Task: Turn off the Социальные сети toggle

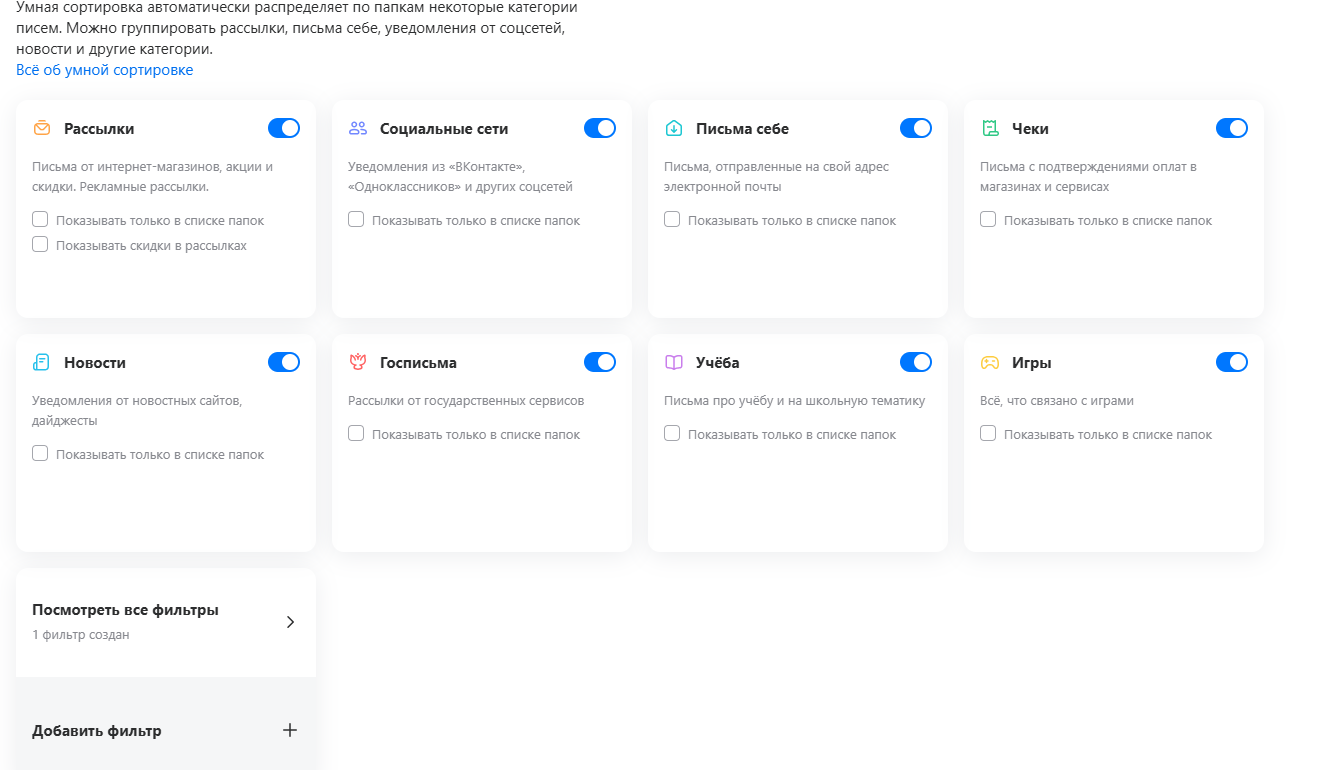Action: click(600, 128)
